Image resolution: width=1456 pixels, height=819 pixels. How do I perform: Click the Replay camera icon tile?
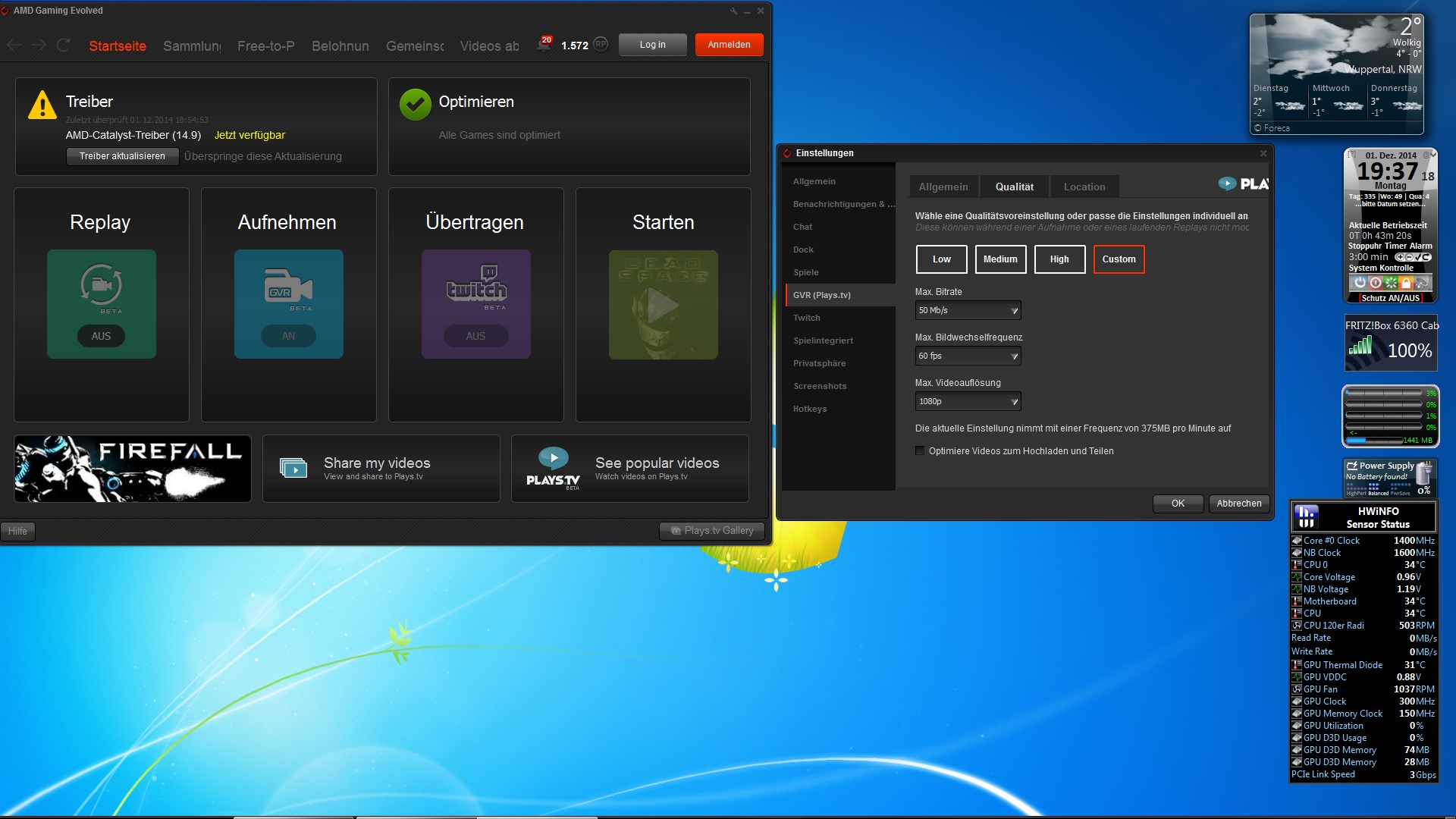click(x=102, y=286)
